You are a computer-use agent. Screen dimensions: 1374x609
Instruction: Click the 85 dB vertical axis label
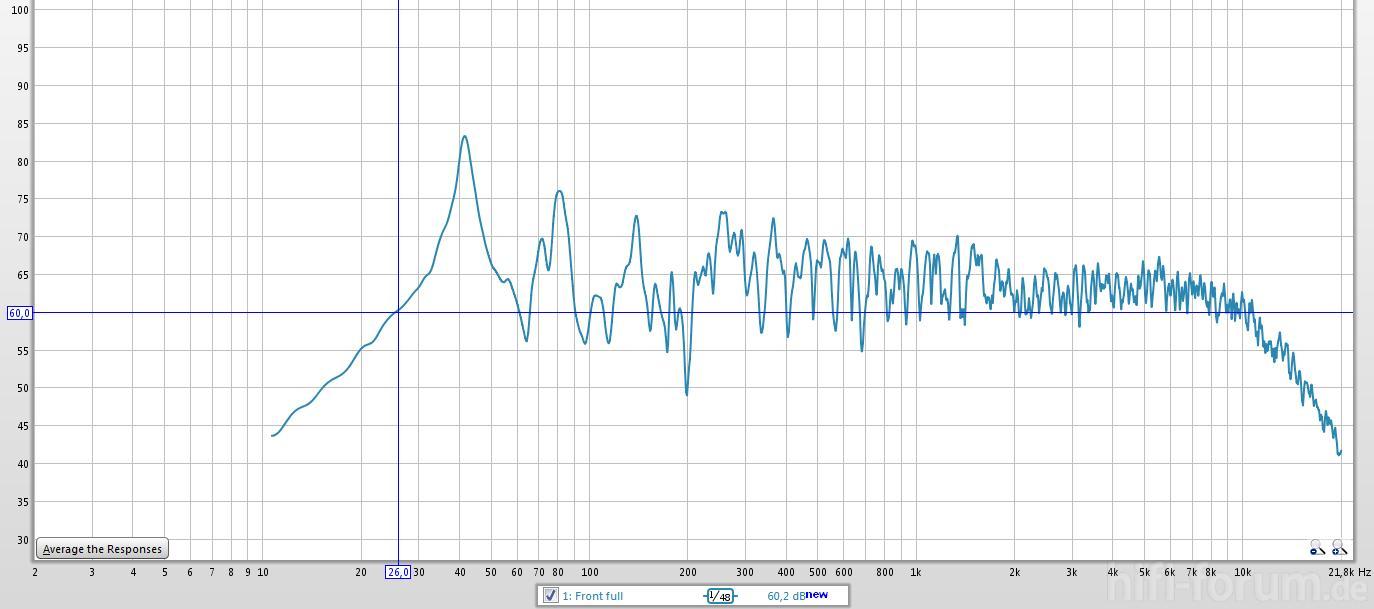pos(22,123)
